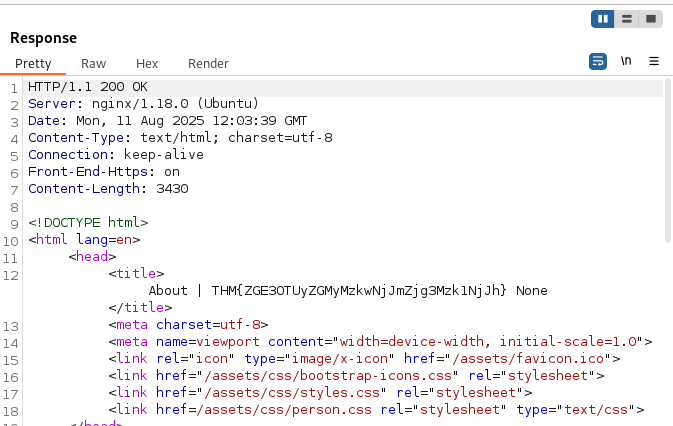
Task: Click the opening <title> tag
Action: point(136,274)
